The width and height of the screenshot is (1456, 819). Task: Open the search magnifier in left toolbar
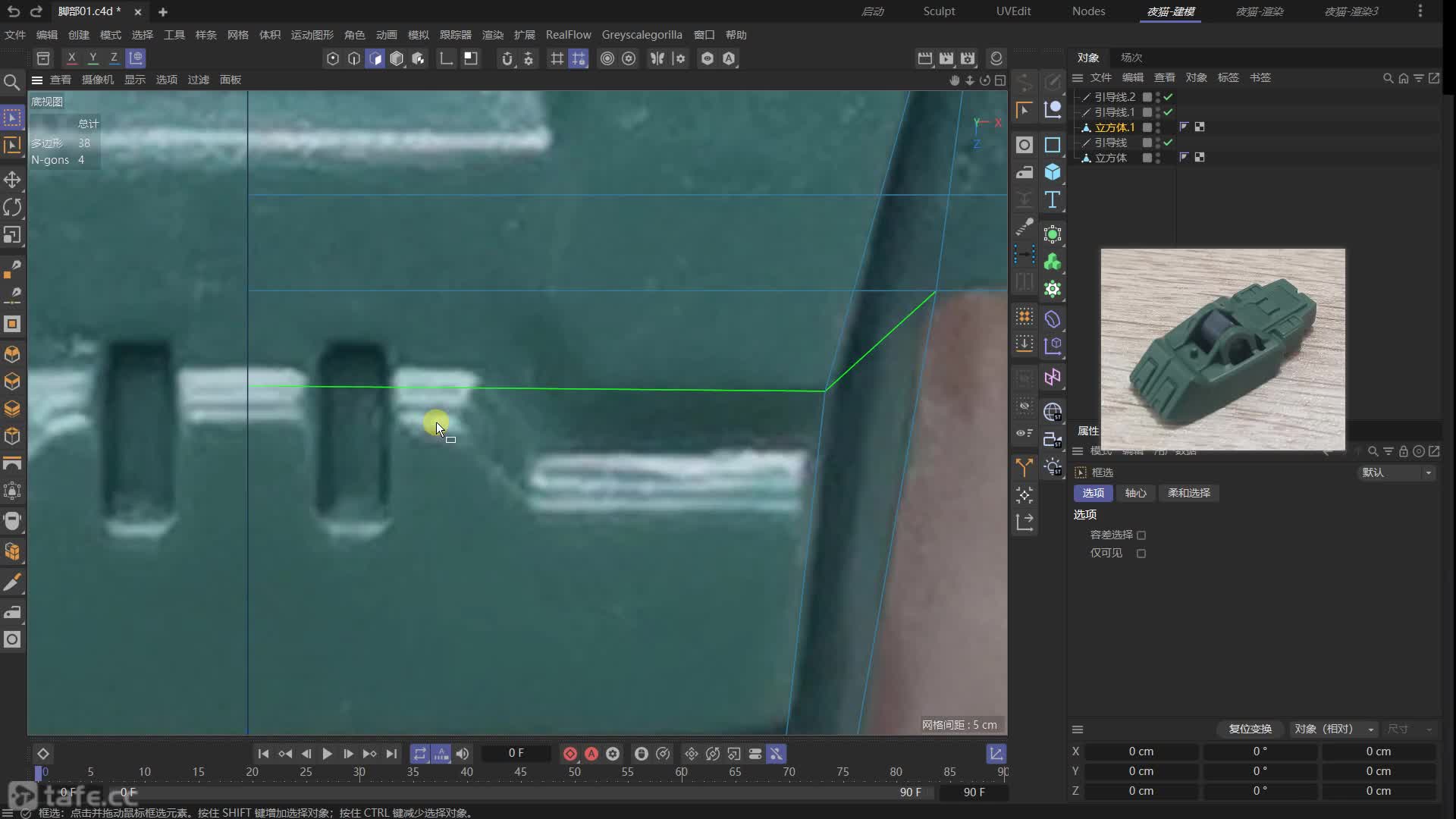[x=12, y=82]
